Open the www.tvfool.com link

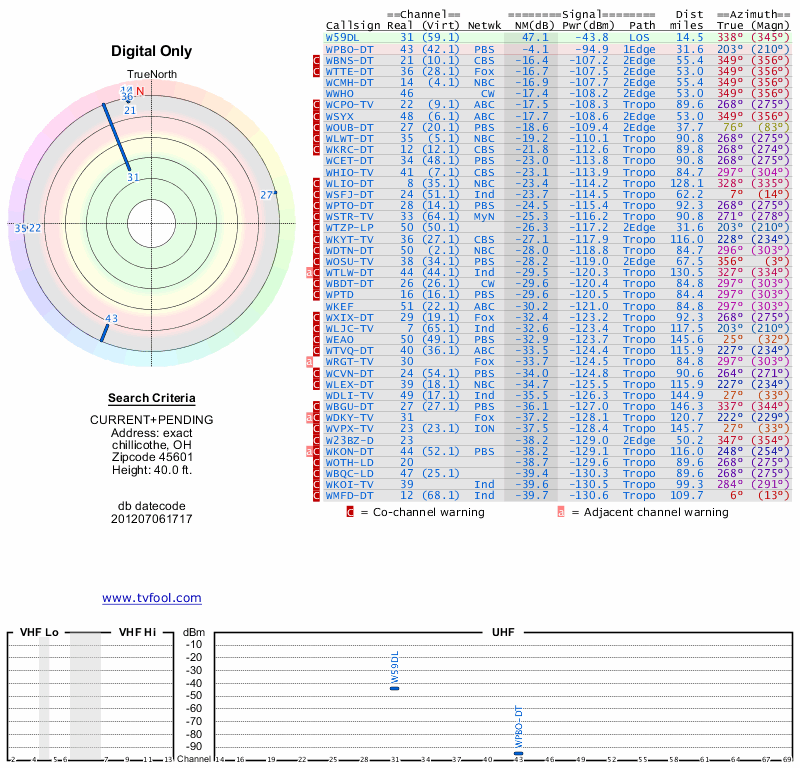(x=152, y=598)
